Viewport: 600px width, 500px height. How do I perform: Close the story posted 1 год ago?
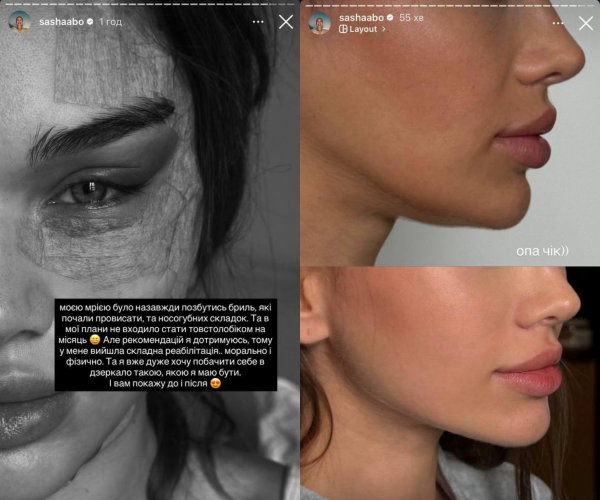click(x=286, y=22)
